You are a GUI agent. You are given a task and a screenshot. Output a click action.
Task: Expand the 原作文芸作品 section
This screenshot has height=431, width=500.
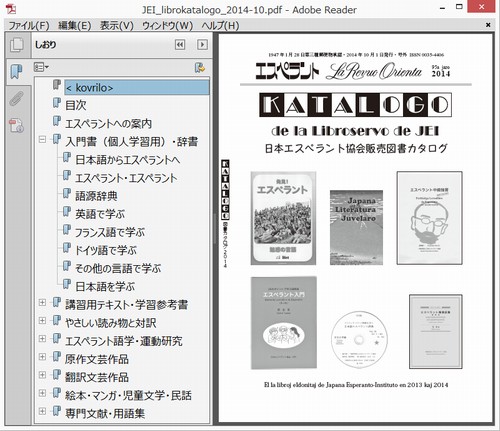pyautogui.click(x=42, y=357)
